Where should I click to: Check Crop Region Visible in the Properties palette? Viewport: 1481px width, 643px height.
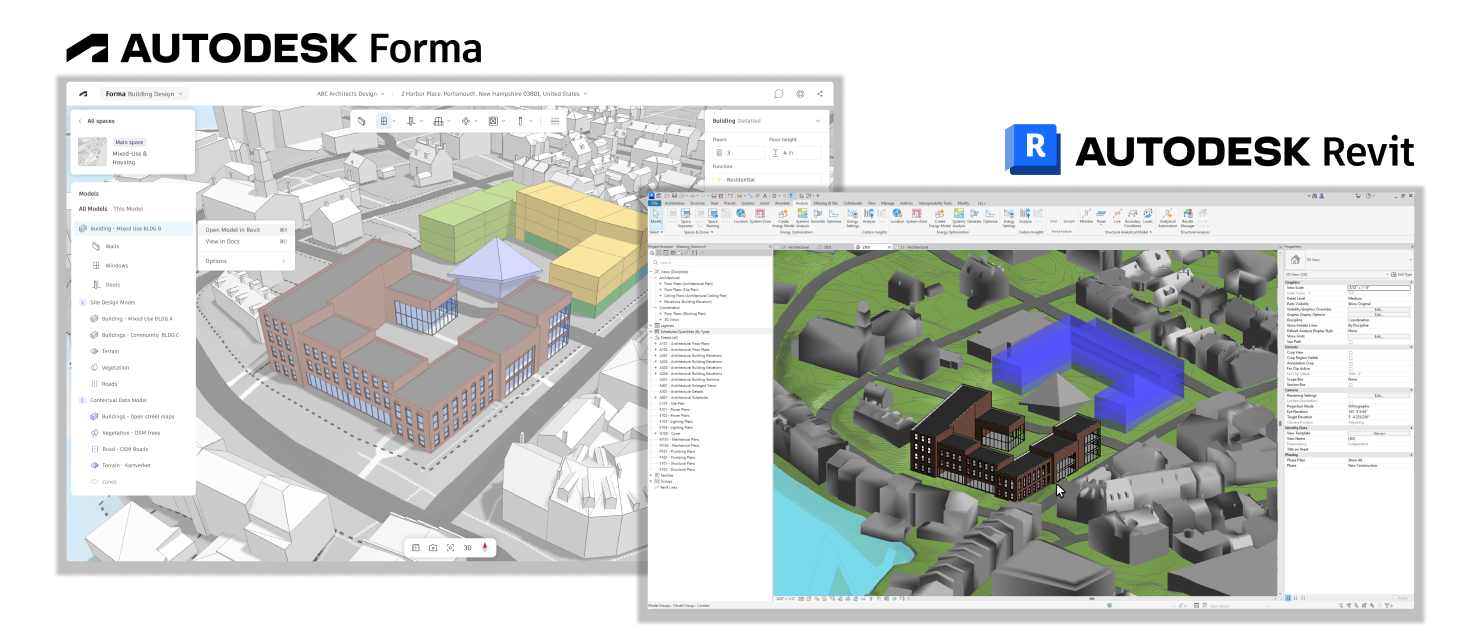(1350, 358)
